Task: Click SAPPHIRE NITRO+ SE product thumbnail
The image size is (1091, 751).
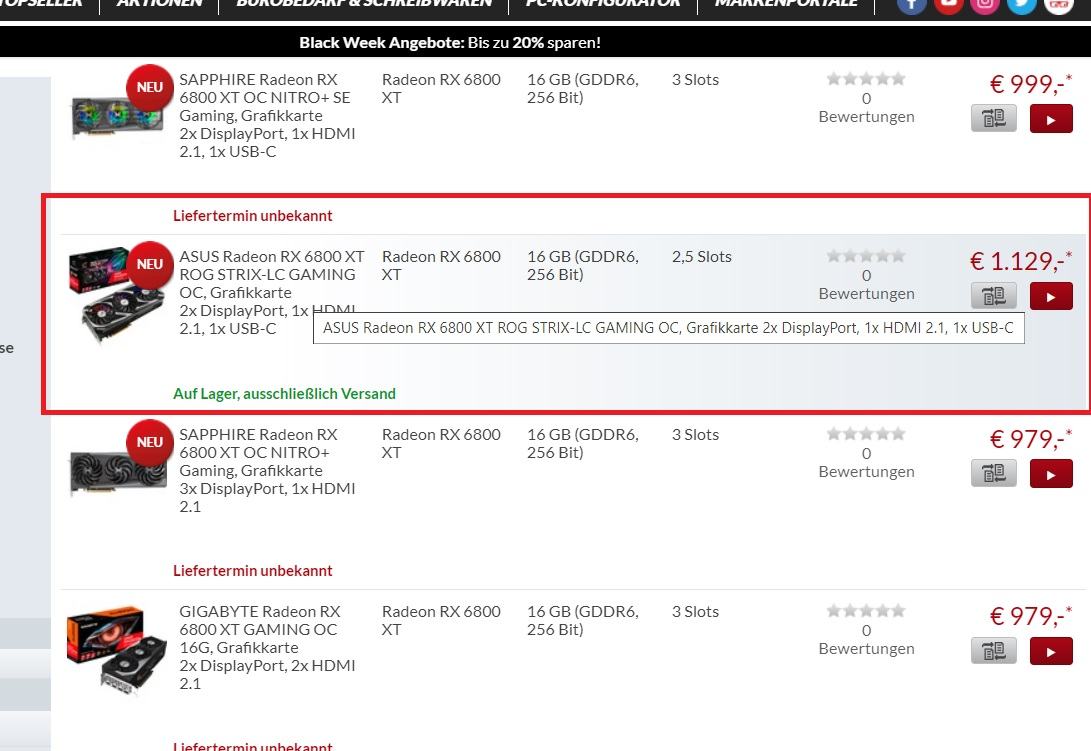Action: click(117, 117)
